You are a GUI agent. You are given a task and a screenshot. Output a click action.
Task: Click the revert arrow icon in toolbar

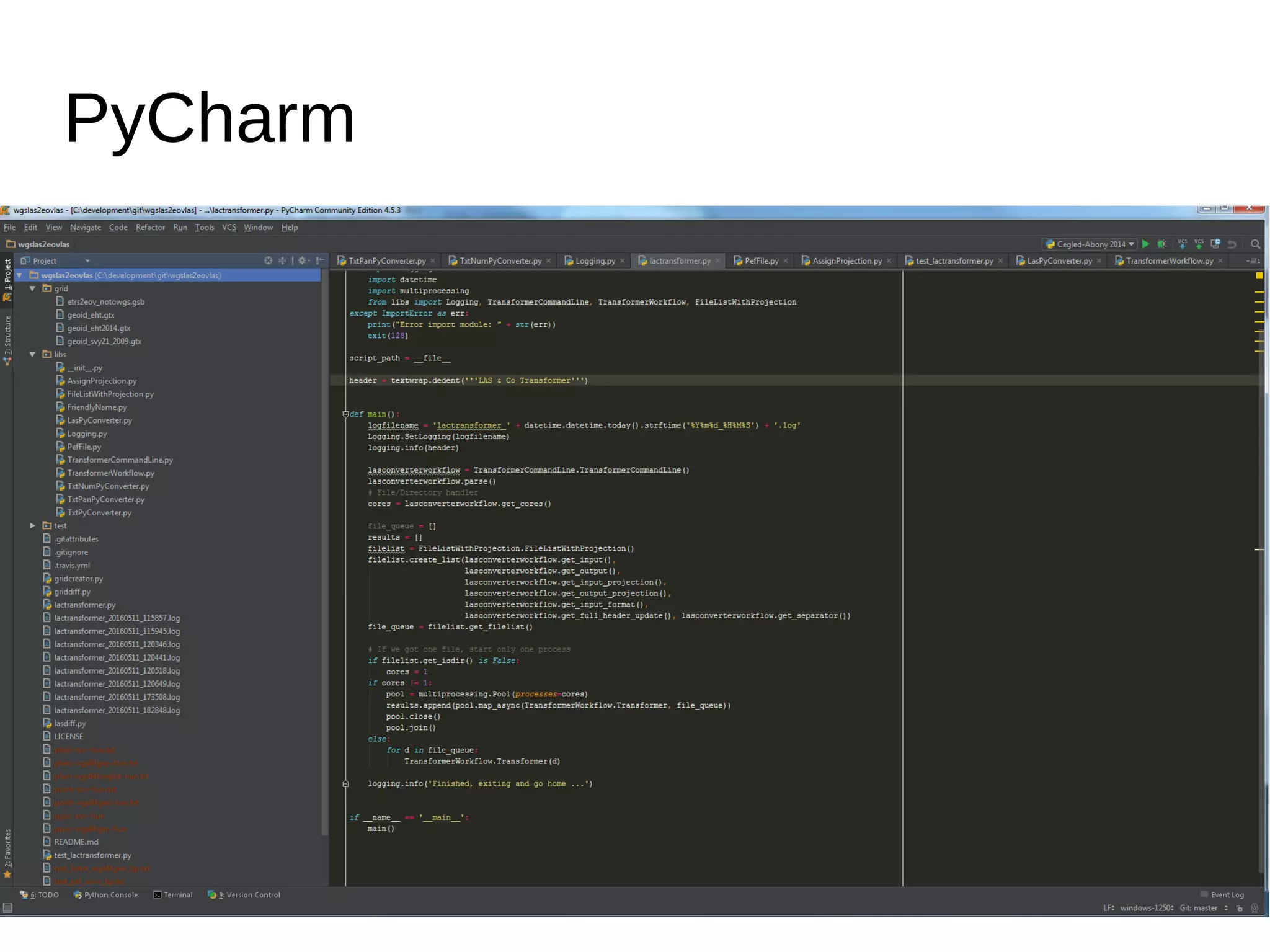point(1232,244)
